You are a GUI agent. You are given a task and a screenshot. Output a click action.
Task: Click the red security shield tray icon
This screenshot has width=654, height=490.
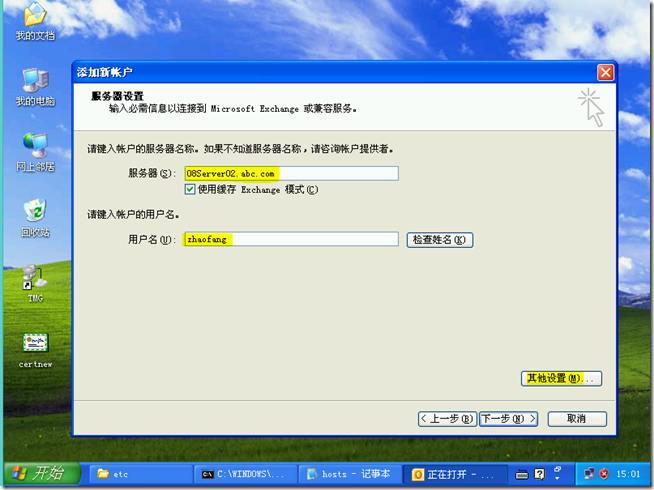pos(604,474)
